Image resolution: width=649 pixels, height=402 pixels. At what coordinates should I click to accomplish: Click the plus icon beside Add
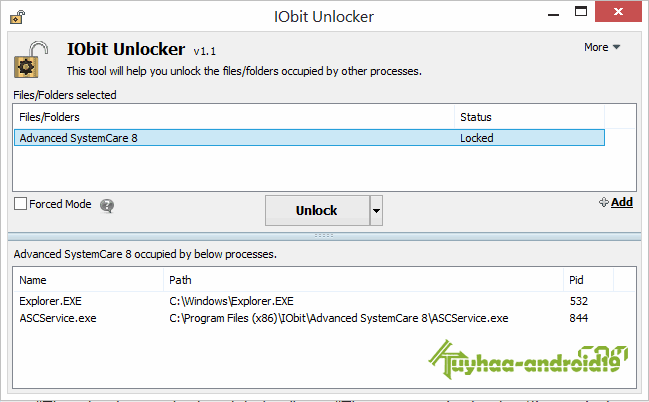coord(603,202)
